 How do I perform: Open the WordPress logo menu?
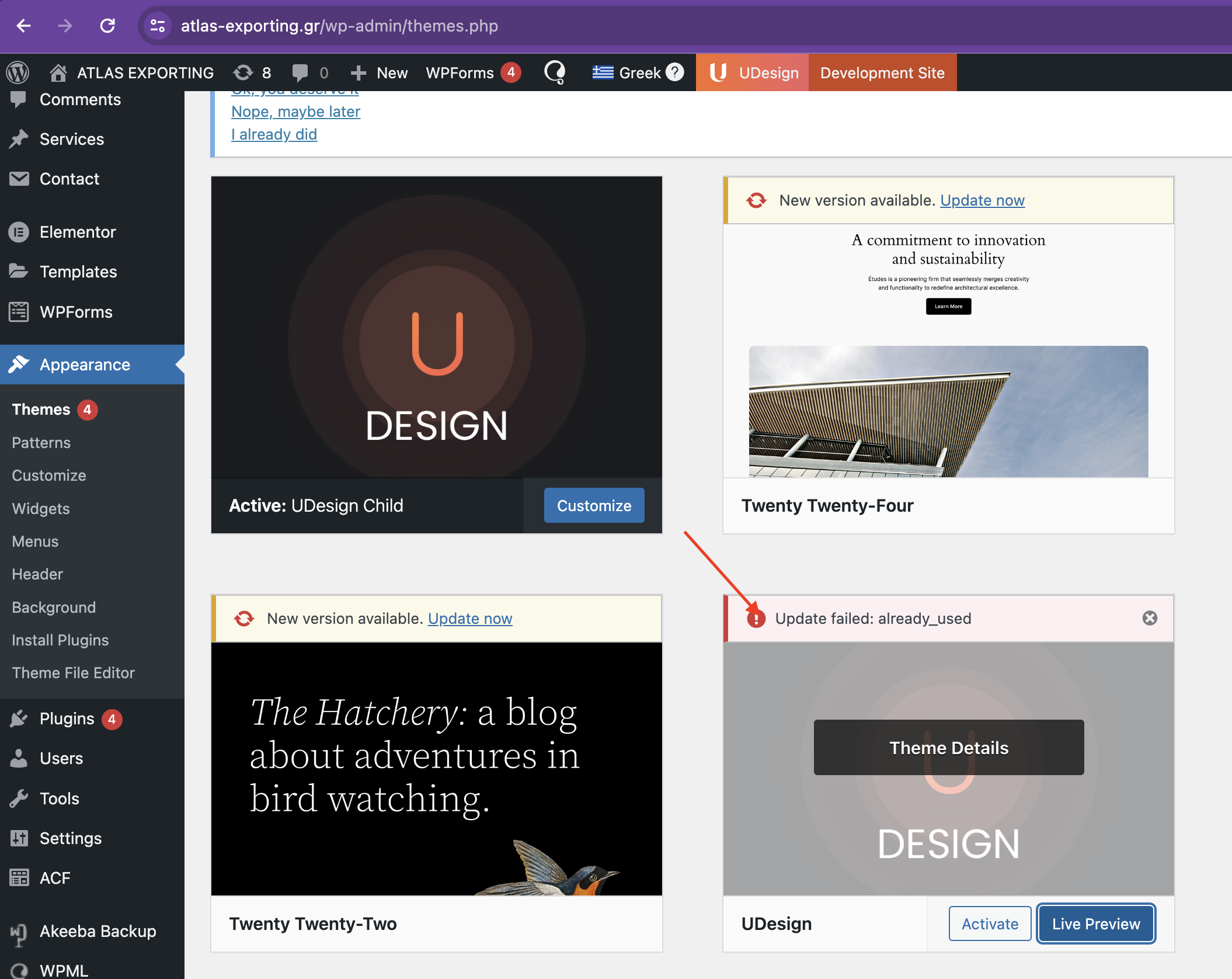18,72
